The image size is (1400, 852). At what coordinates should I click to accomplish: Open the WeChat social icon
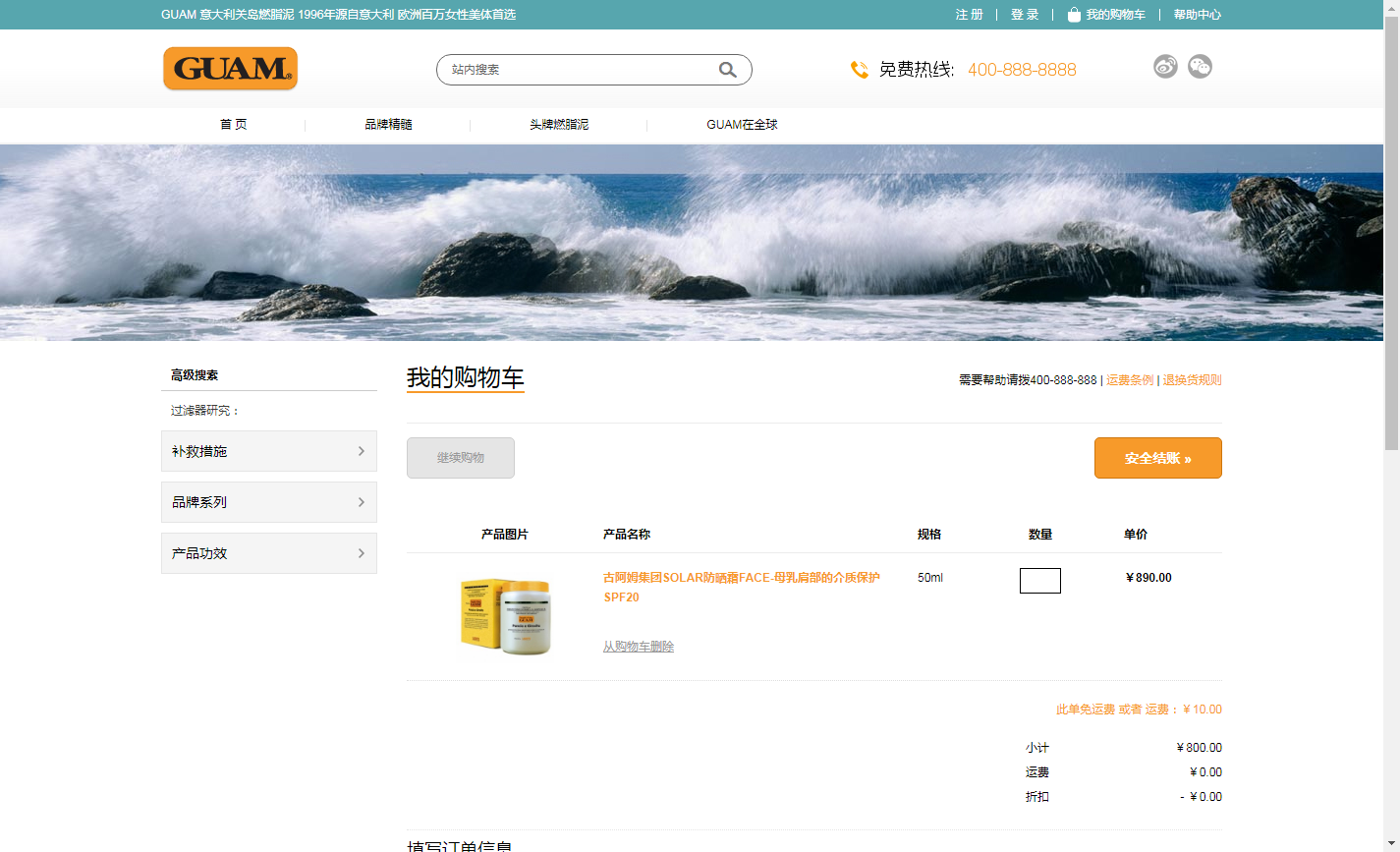1200,67
